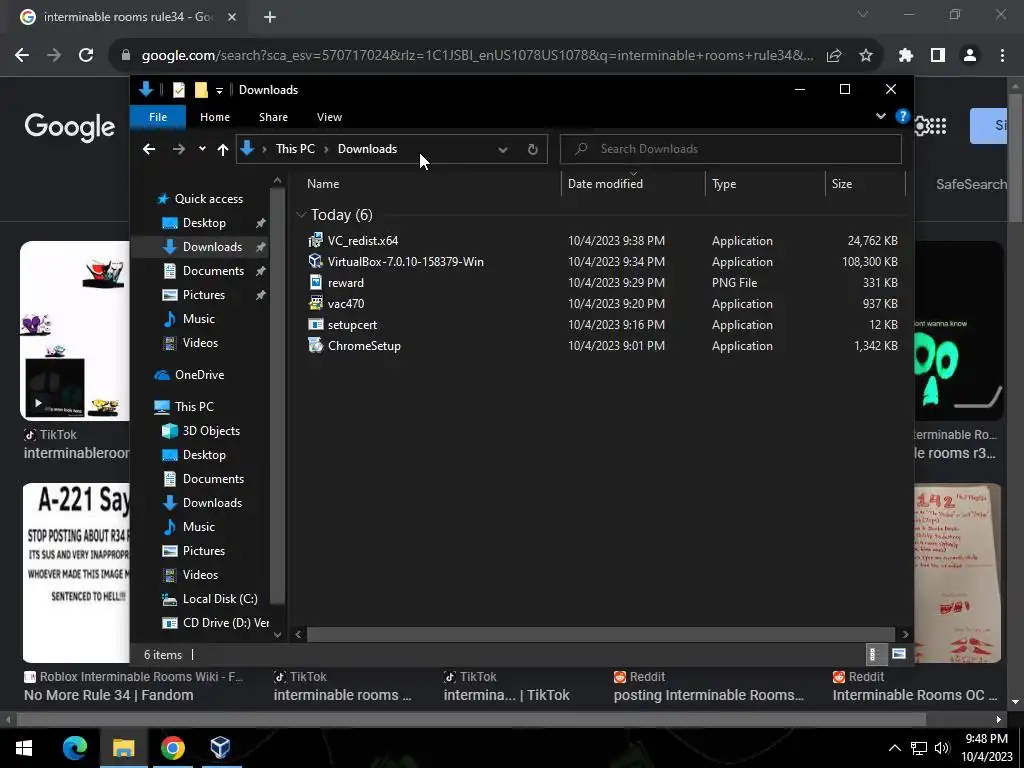Click the Search Downloads field
This screenshot has width=1024, height=768.
tap(731, 149)
